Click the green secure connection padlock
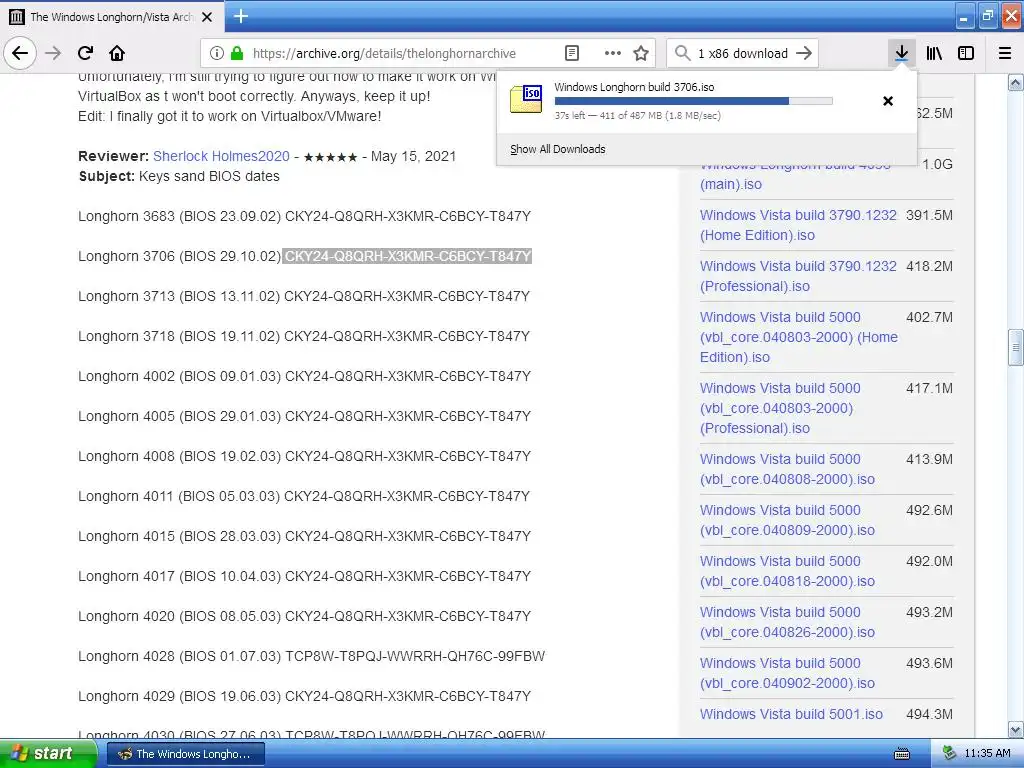1024x768 pixels. pyautogui.click(x=237, y=53)
